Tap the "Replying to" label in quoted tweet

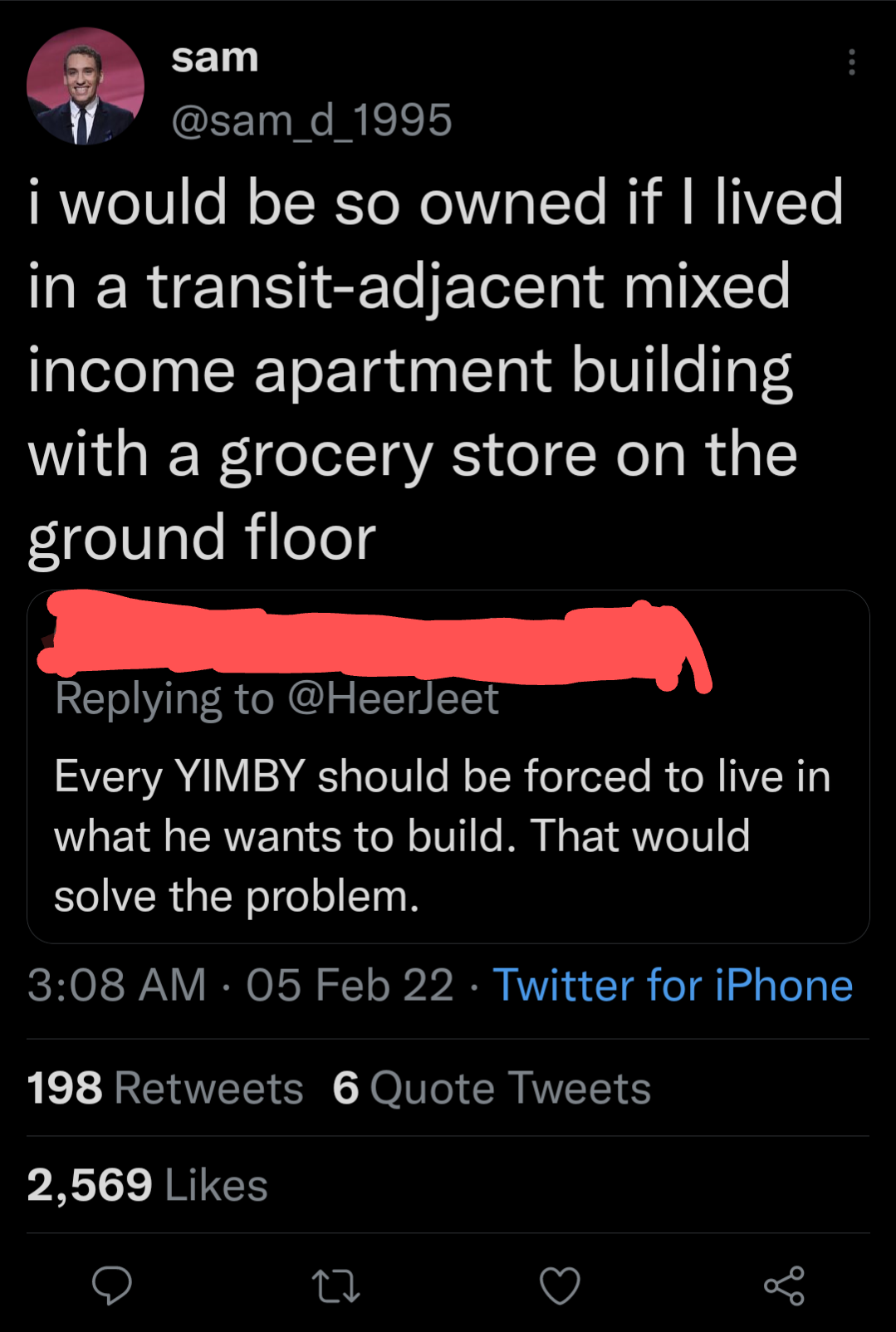(x=164, y=698)
